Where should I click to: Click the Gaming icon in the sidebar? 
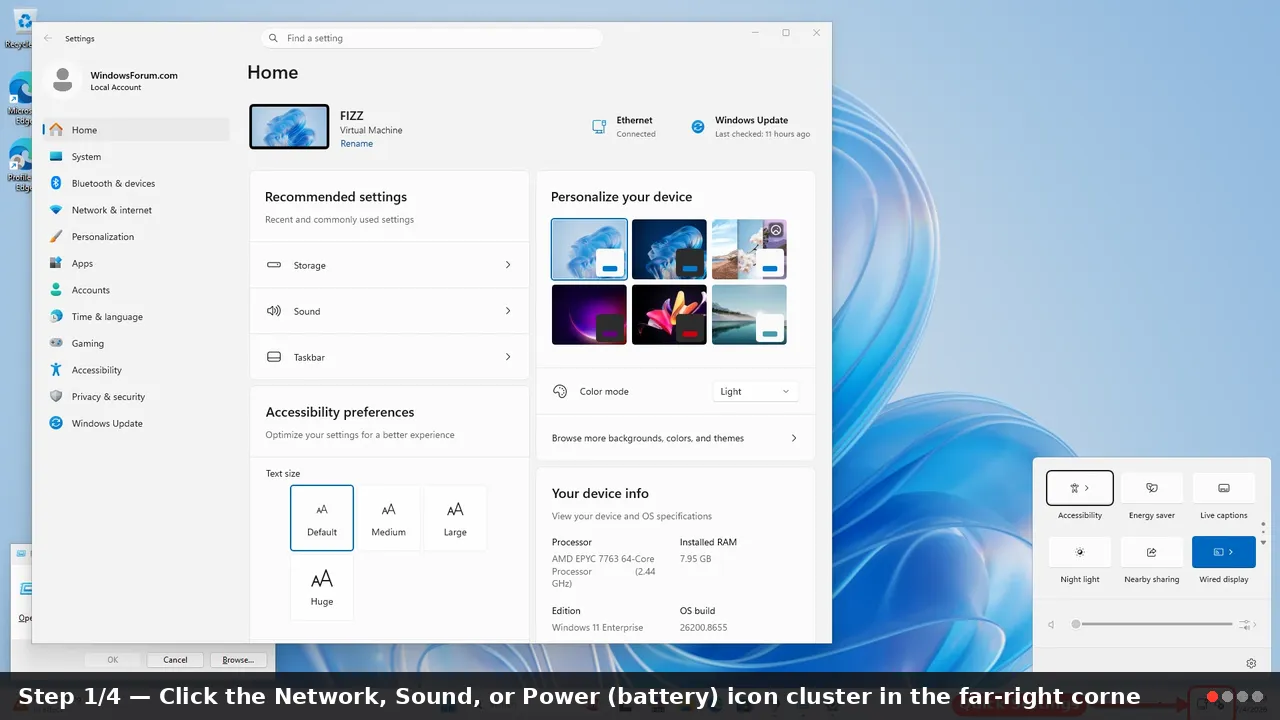click(x=56, y=343)
